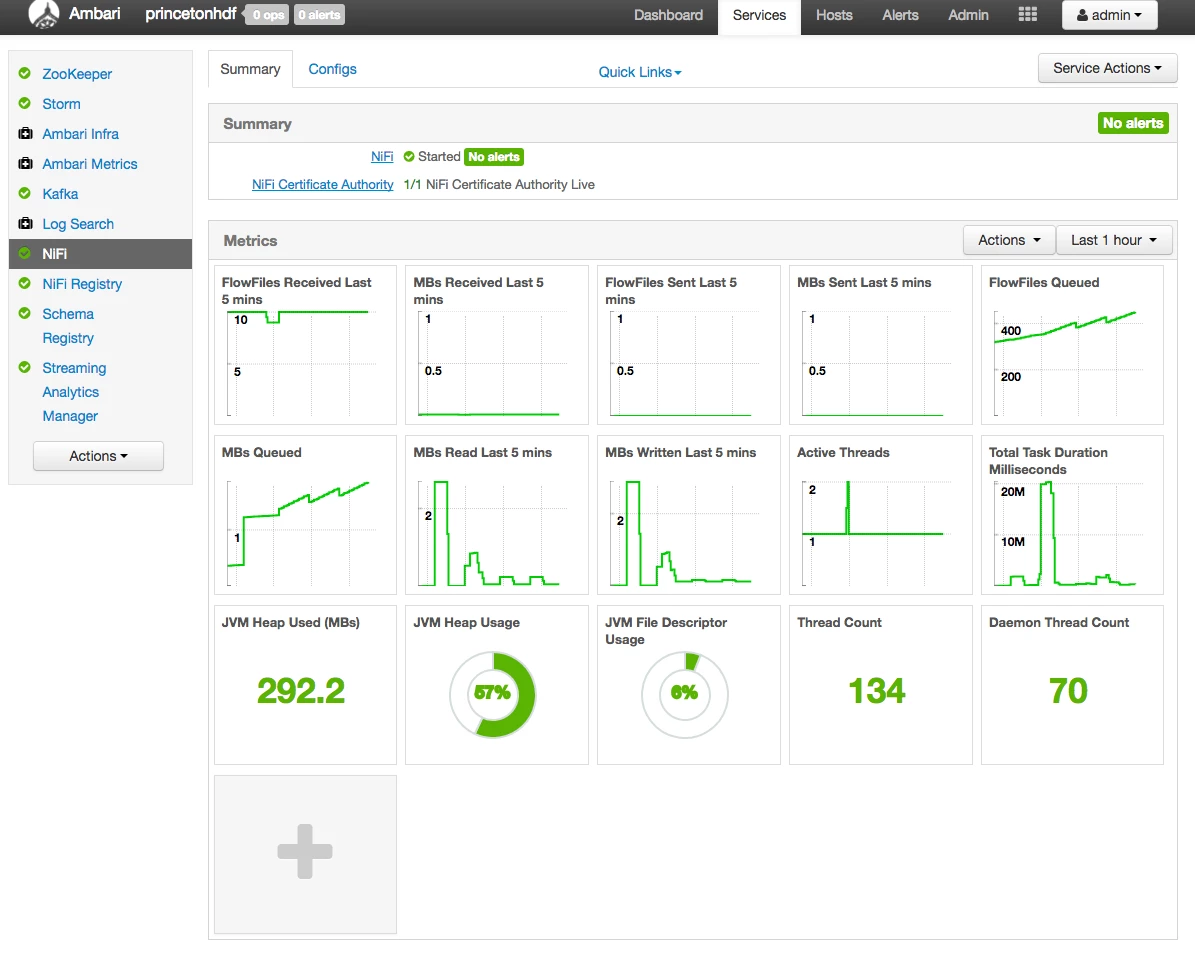
Task: Click the 0 ops badge
Action: tap(268, 14)
